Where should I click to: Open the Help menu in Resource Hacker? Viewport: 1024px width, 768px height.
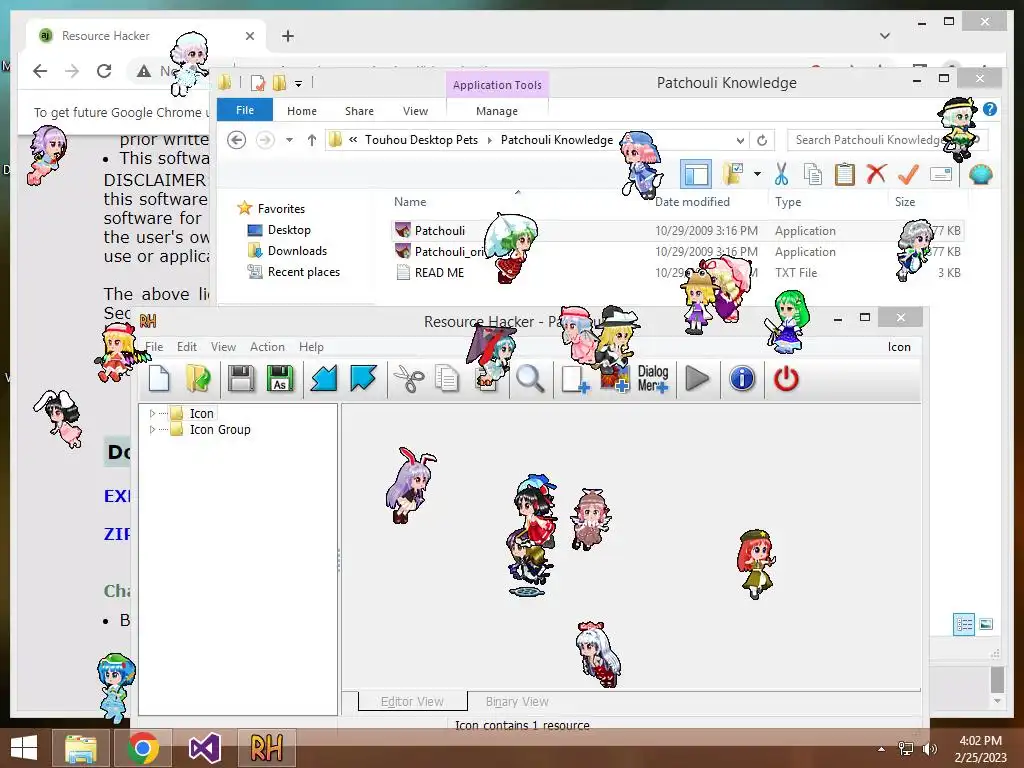[311, 347]
